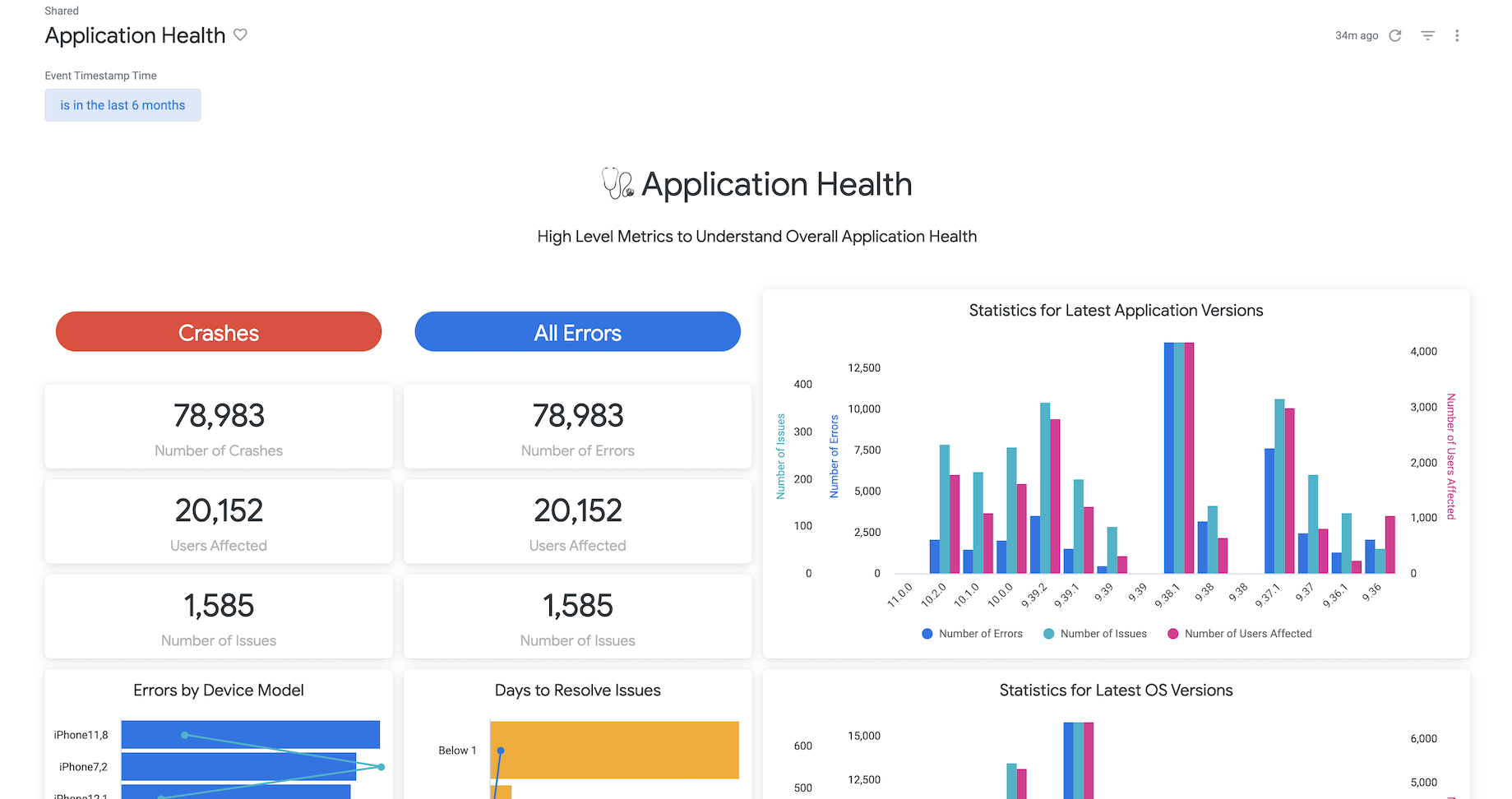Click the iPhone11,8 bar in device chart
The width and height of the screenshot is (1512, 799).
251,735
